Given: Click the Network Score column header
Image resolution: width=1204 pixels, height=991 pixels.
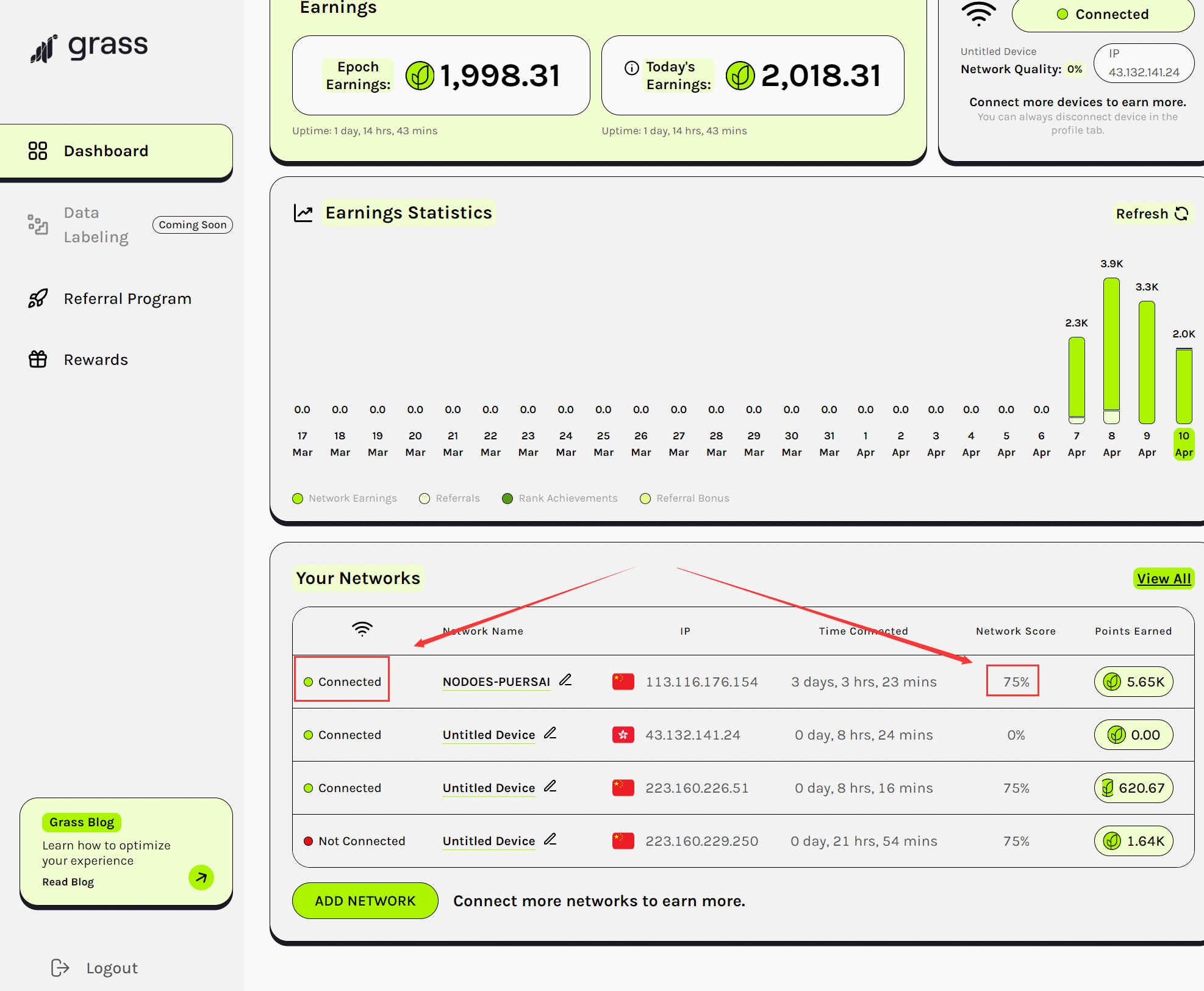Looking at the screenshot, I should [x=1016, y=631].
